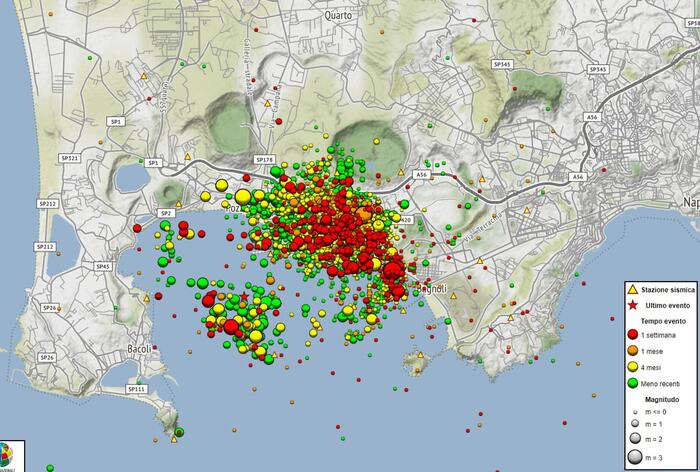Click the SP178 road sign label

click(264, 159)
